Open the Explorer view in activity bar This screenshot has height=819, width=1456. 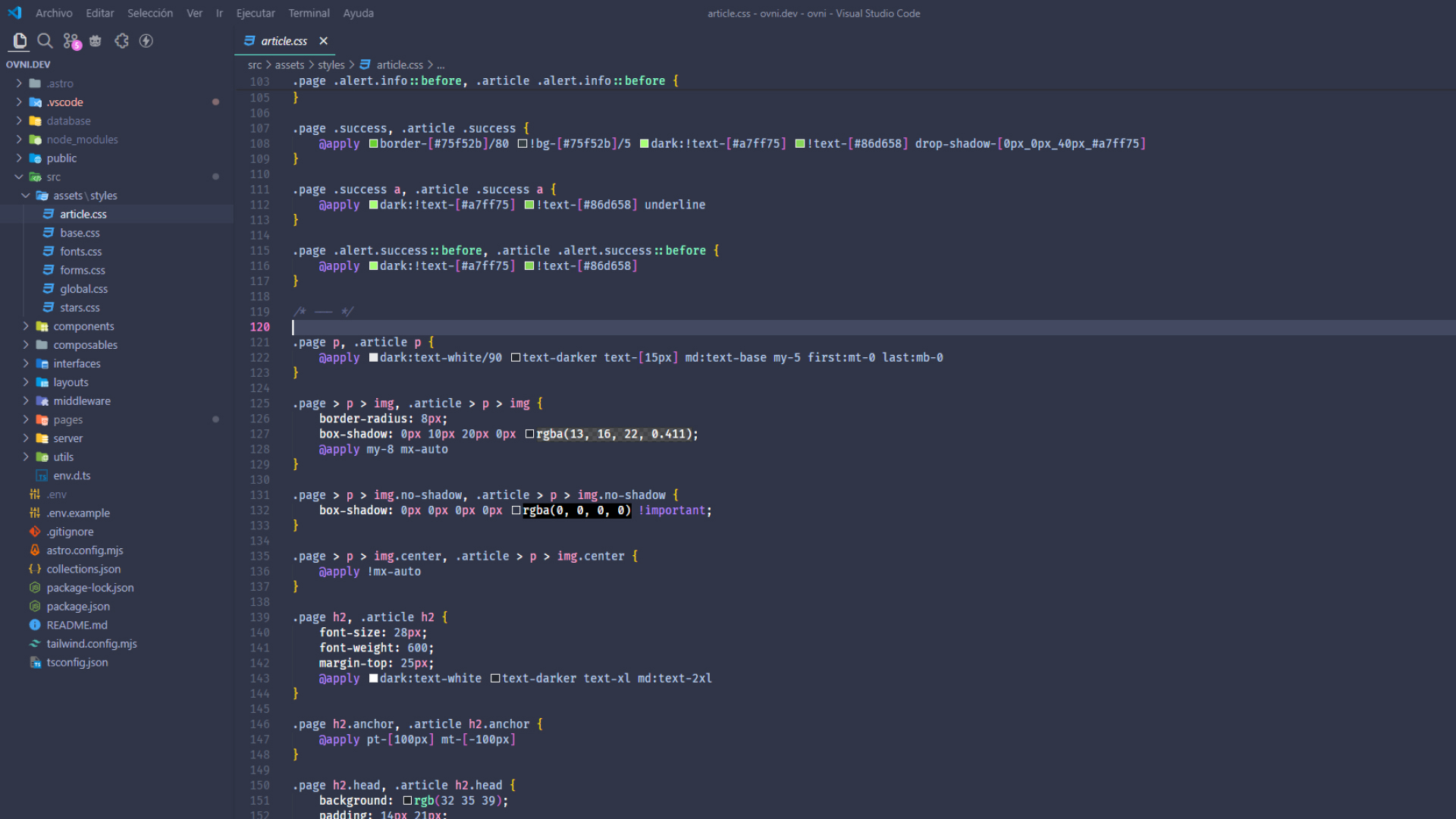point(20,41)
